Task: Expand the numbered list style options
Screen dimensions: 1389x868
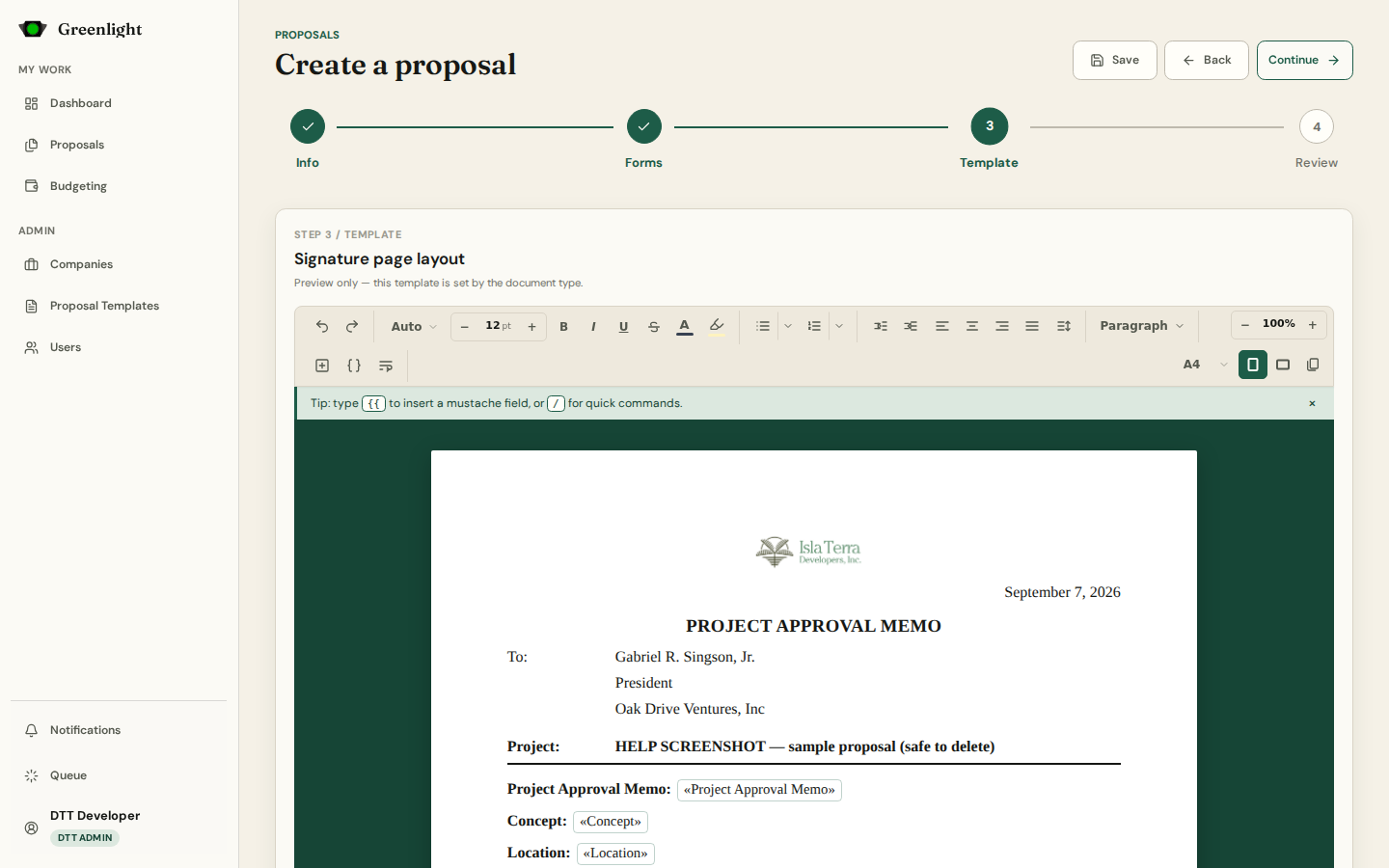Action: (x=839, y=327)
